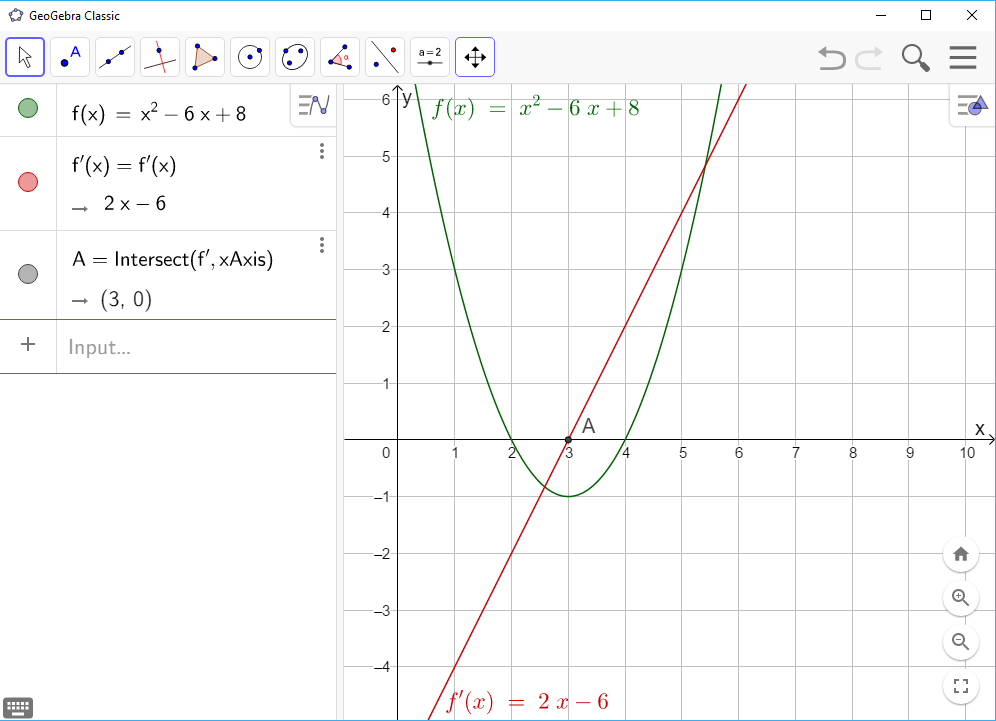Open more options for point A row
996x721 pixels.
click(322, 245)
